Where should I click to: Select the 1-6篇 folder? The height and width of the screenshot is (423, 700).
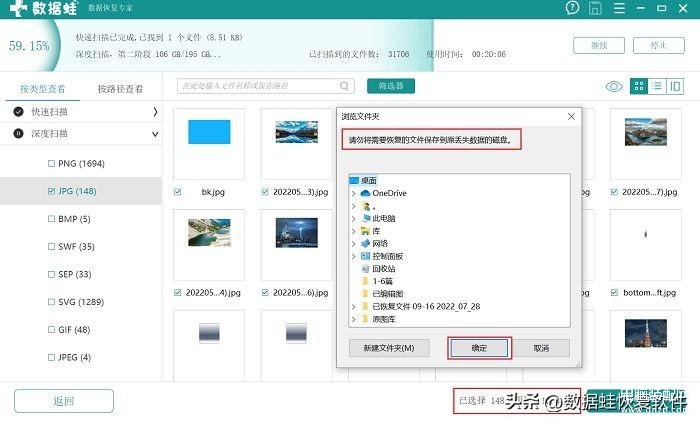383,281
